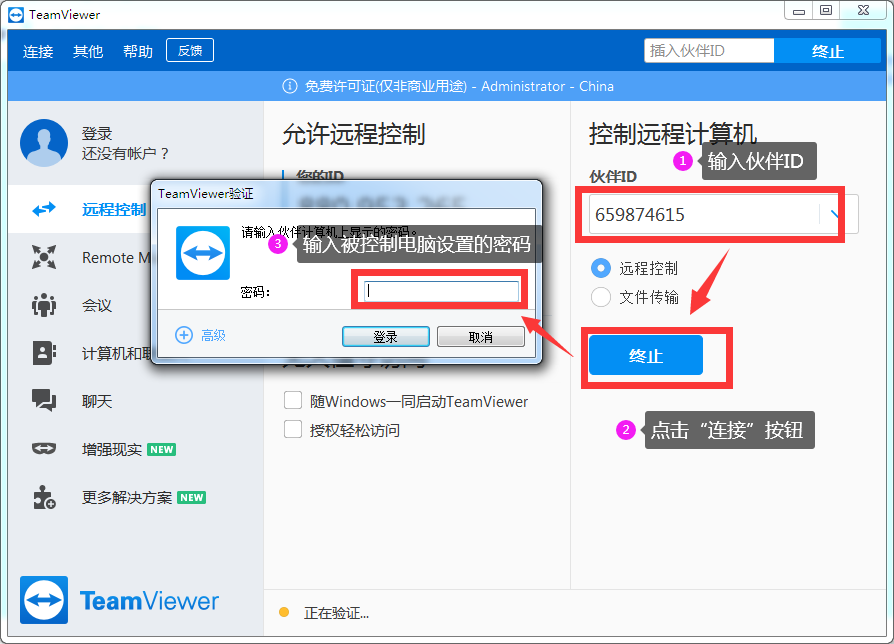This screenshot has width=894, height=644.
Task: Click the TeamViewer logo at bottom left
Action: (x=119, y=600)
